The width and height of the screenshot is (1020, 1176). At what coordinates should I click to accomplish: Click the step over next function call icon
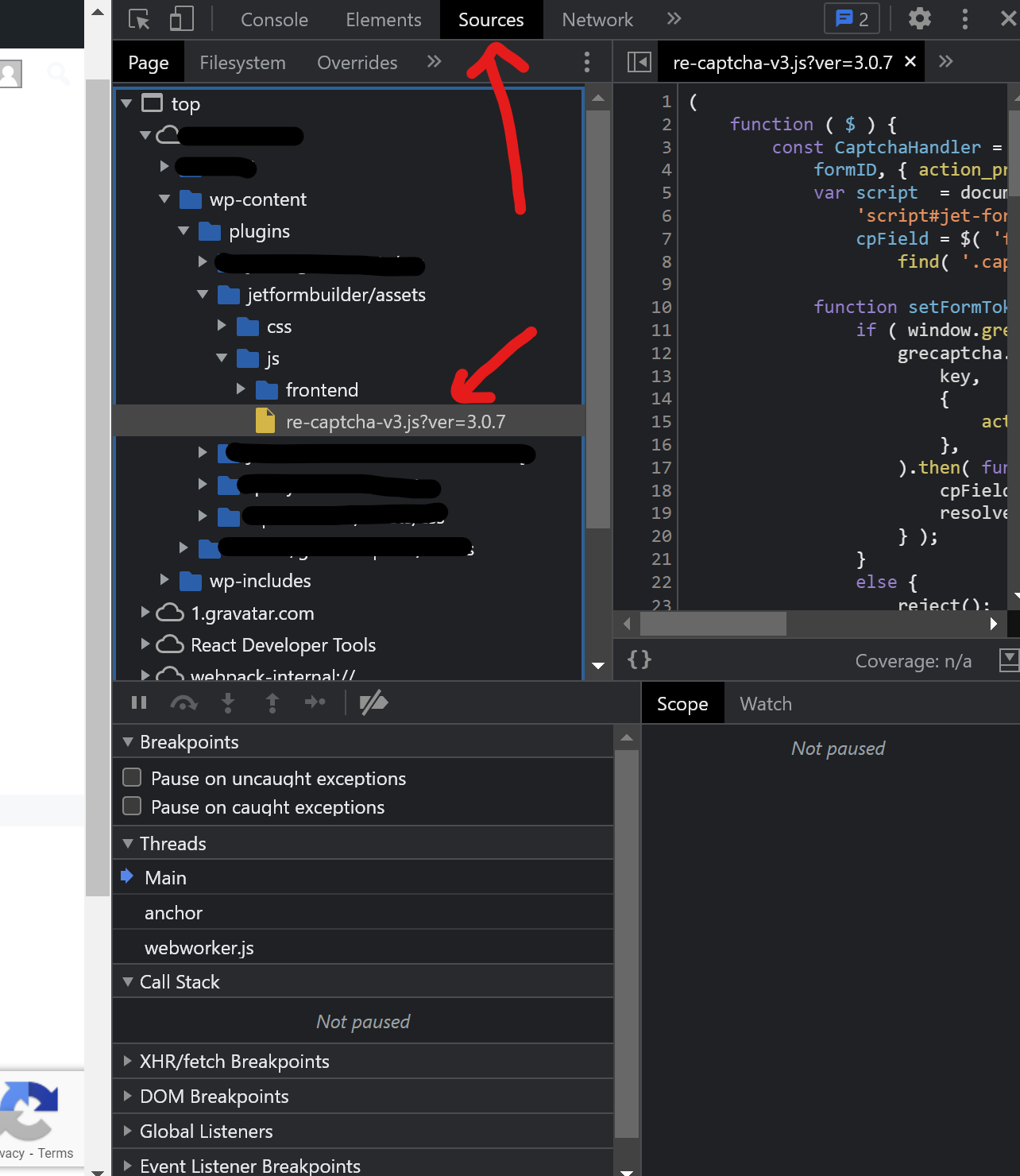click(184, 702)
